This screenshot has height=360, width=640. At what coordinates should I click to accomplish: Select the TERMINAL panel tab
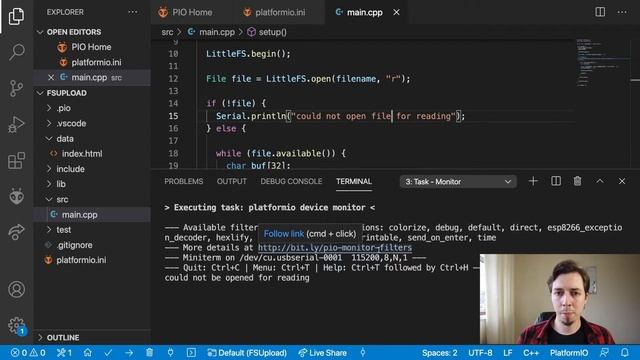[354, 181]
